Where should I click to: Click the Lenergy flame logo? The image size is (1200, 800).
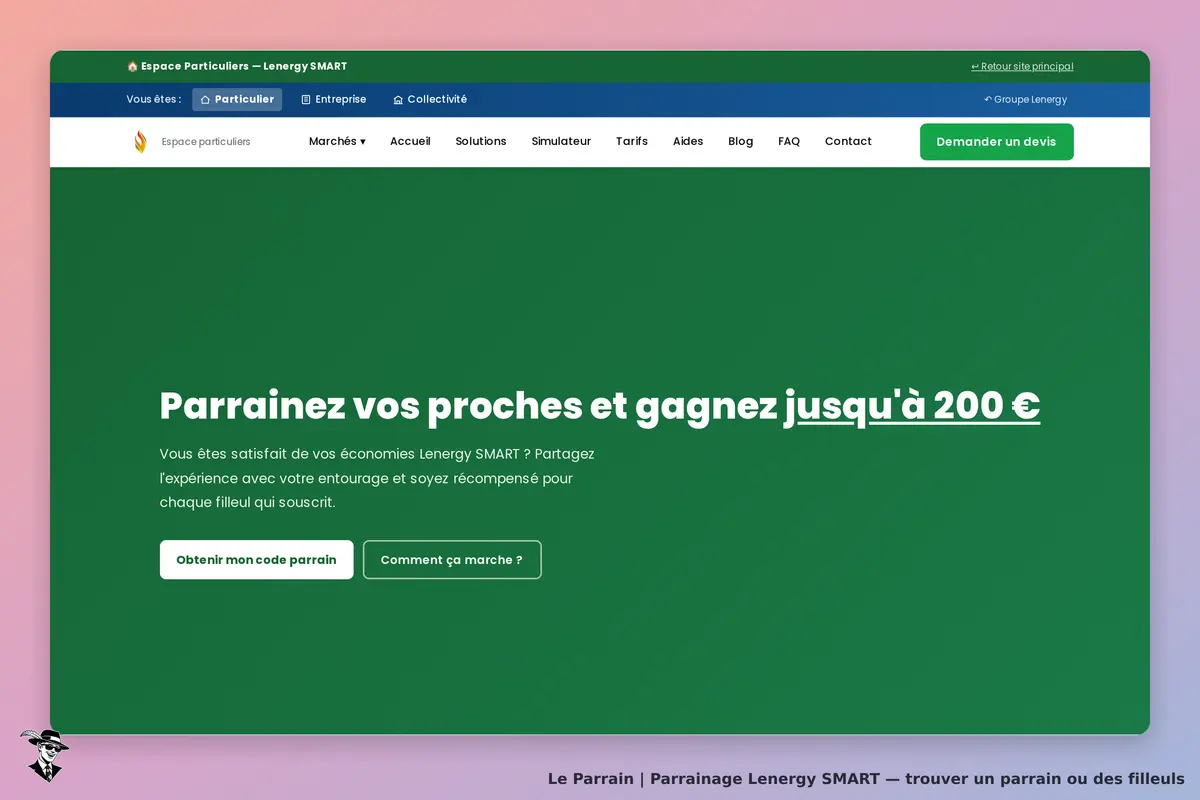(x=140, y=141)
